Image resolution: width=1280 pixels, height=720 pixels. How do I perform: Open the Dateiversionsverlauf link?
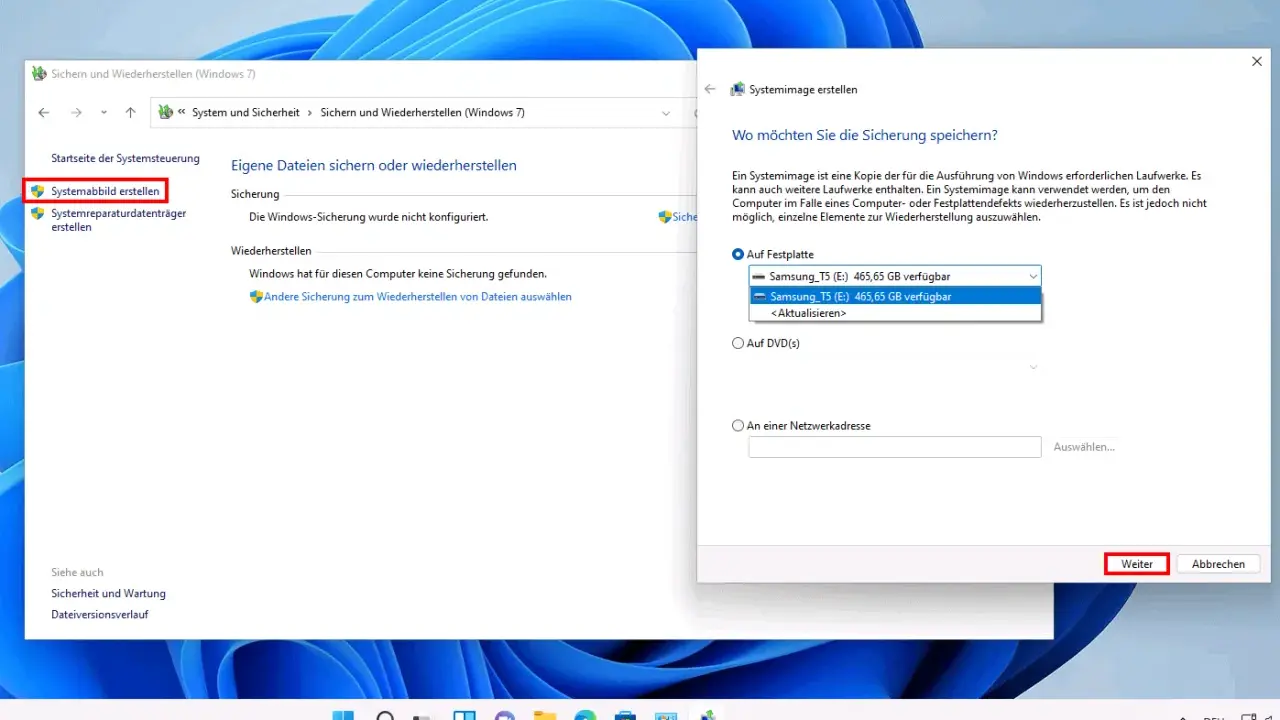coord(100,615)
